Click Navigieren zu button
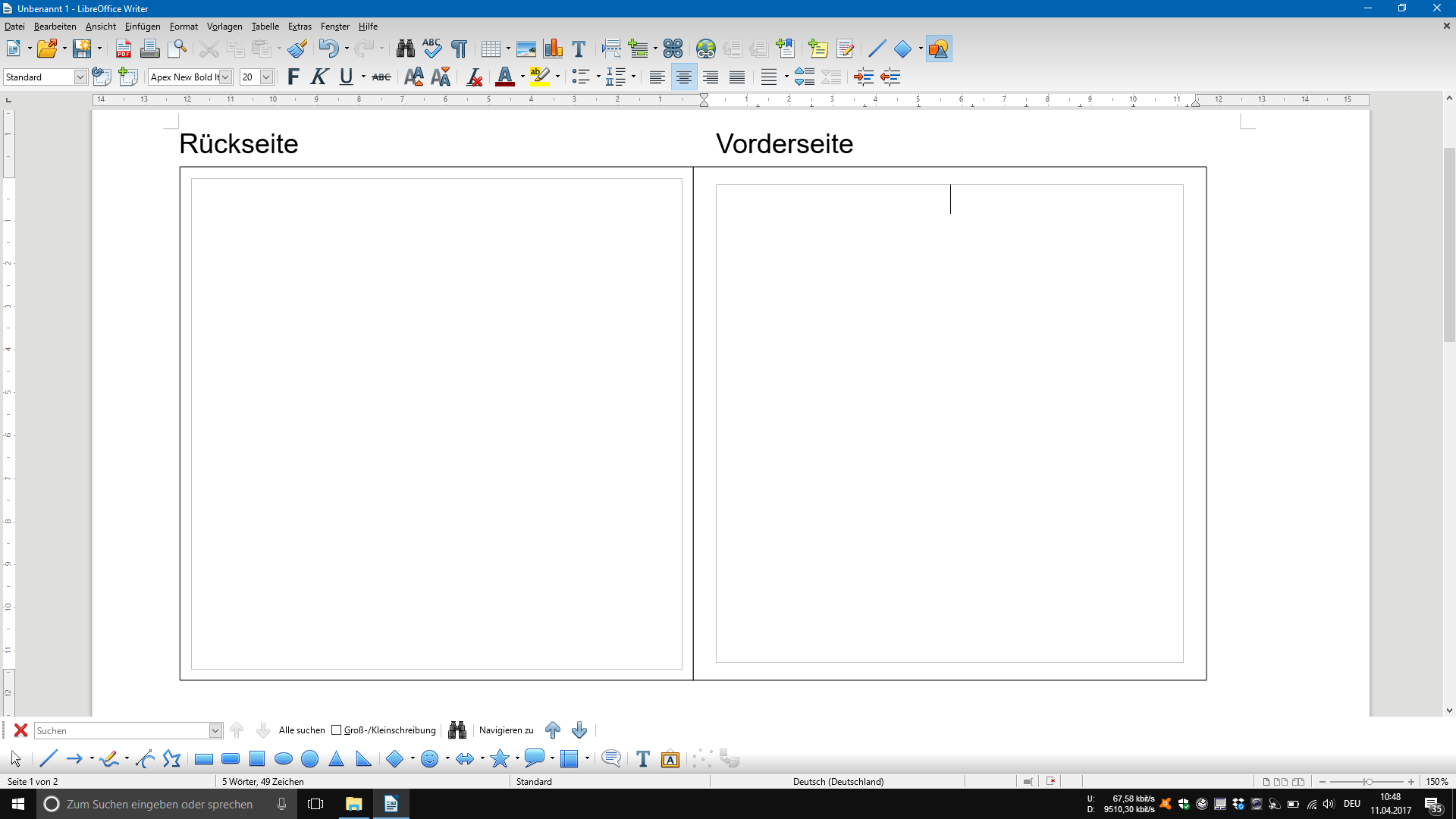The height and width of the screenshot is (819, 1456). [x=506, y=730]
